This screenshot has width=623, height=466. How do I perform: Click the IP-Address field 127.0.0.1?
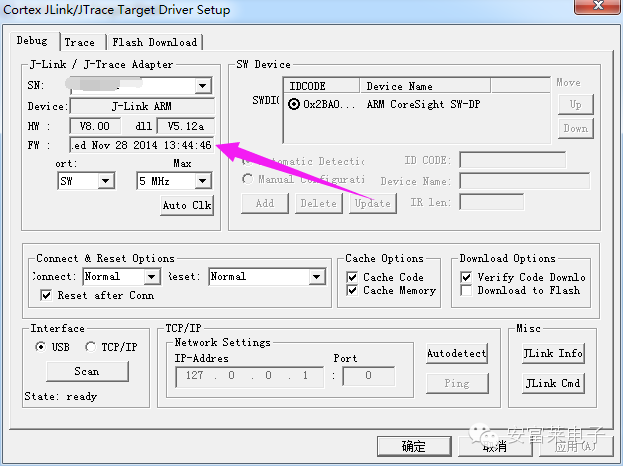250,376
